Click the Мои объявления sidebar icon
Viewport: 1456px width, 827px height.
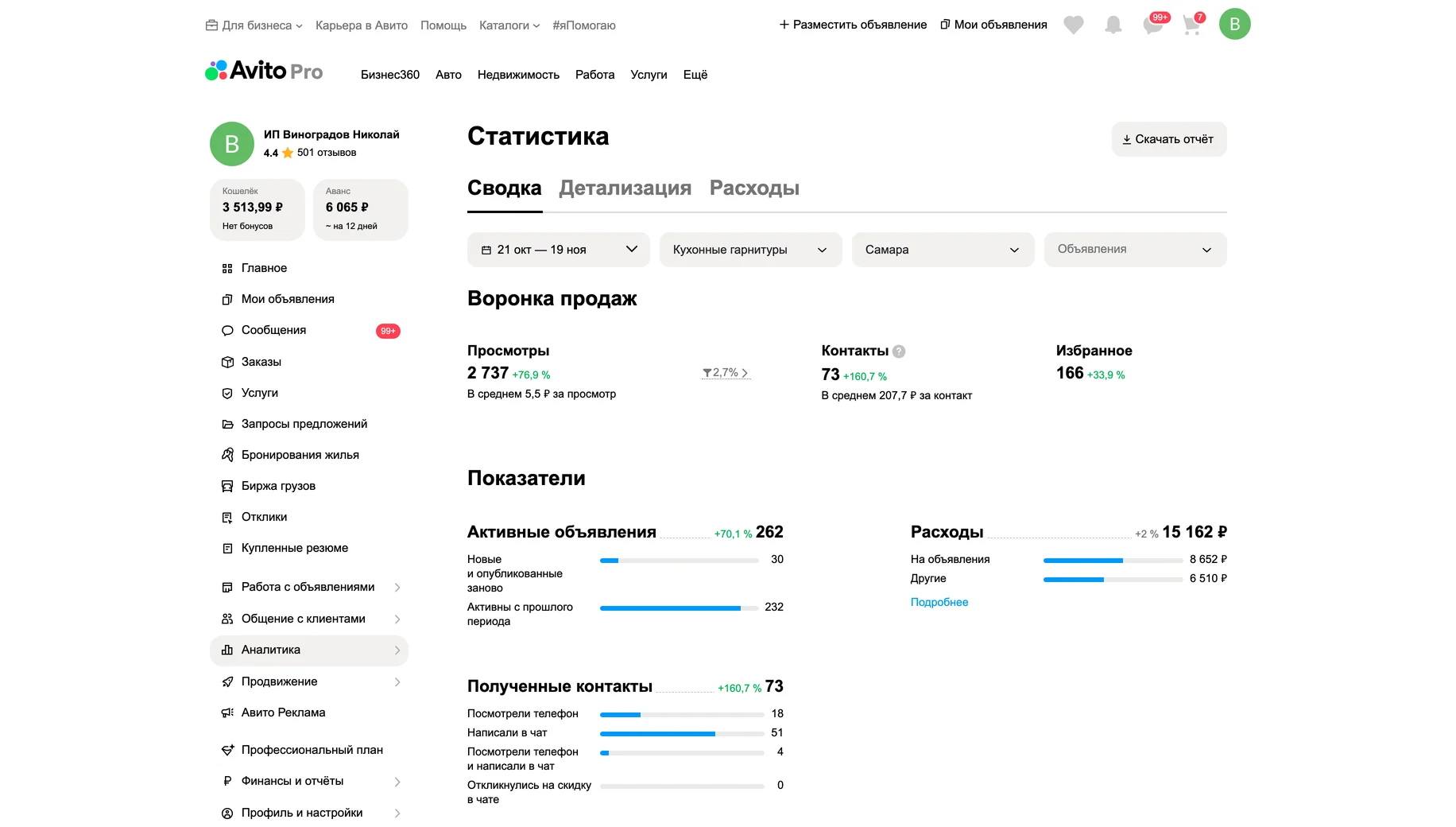pos(227,300)
